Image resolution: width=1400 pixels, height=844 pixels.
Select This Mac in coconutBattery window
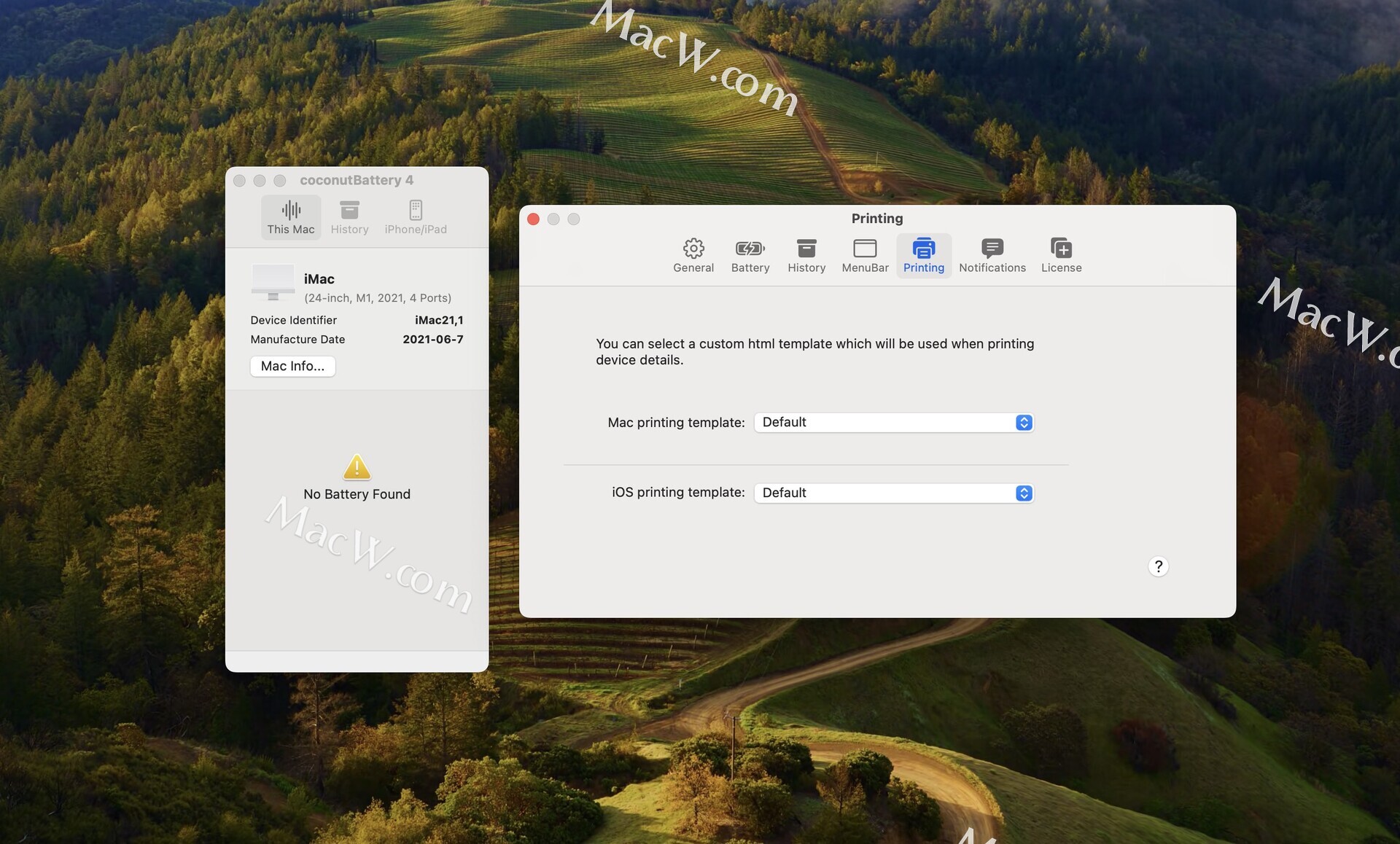coord(291,217)
